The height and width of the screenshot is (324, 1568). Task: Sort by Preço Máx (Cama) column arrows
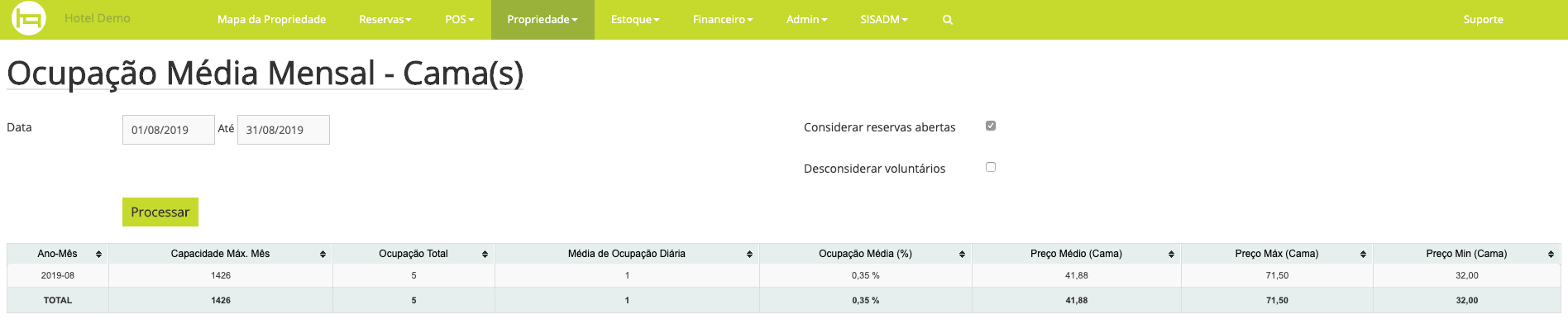(1363, 255)
